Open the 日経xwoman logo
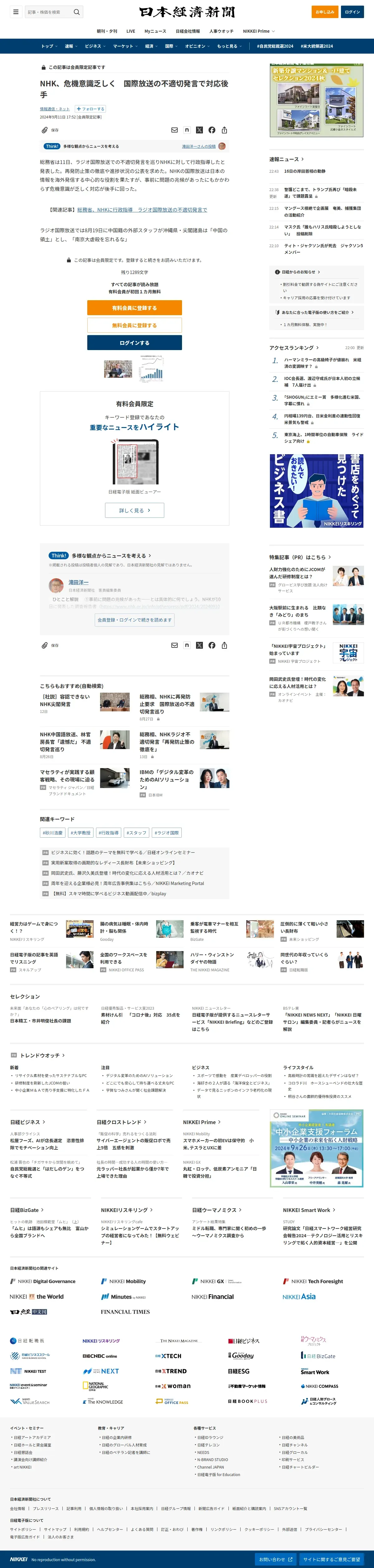 pyautogui.click(x=173, y=1386)
